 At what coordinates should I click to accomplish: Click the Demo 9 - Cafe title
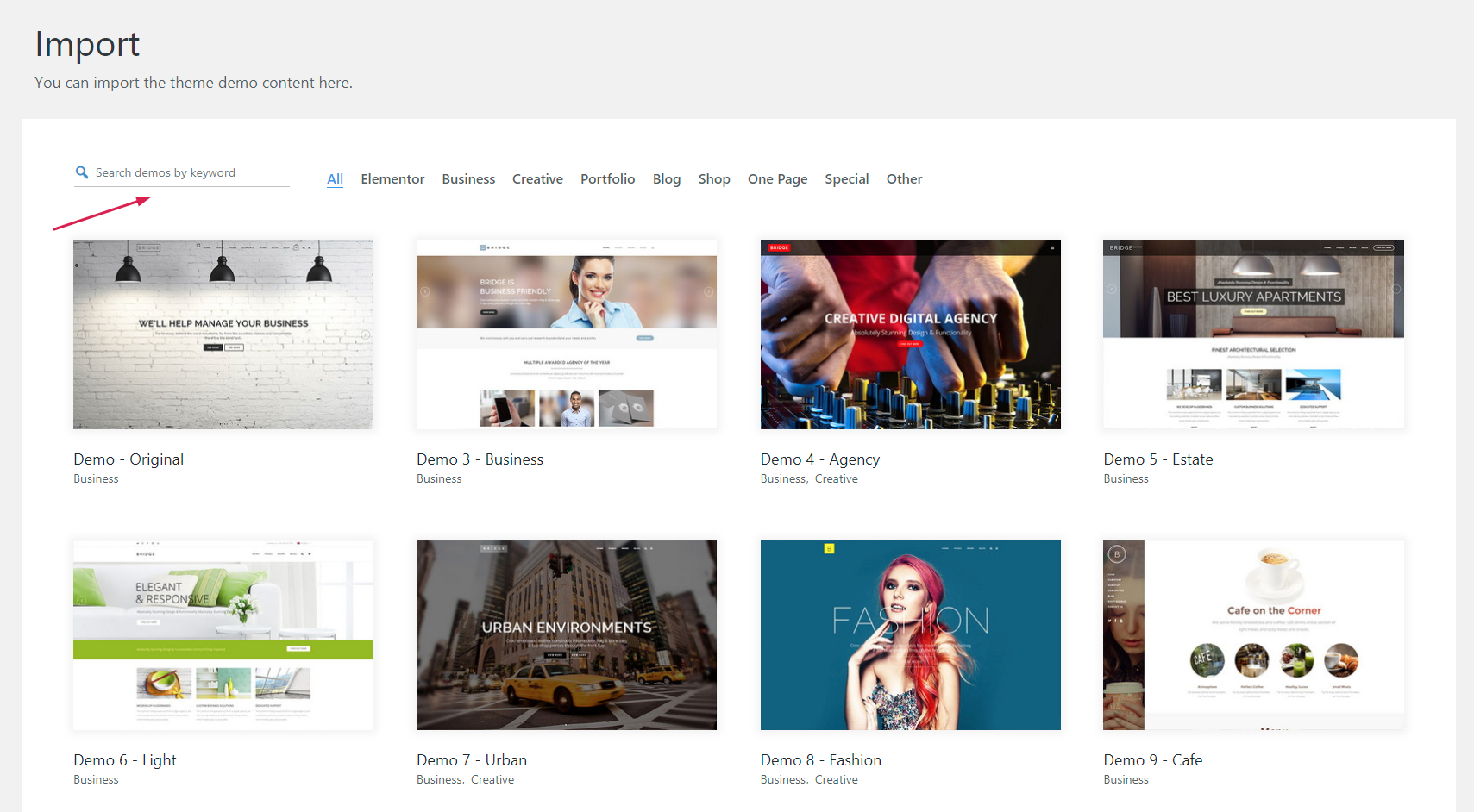pos(1152,760)
